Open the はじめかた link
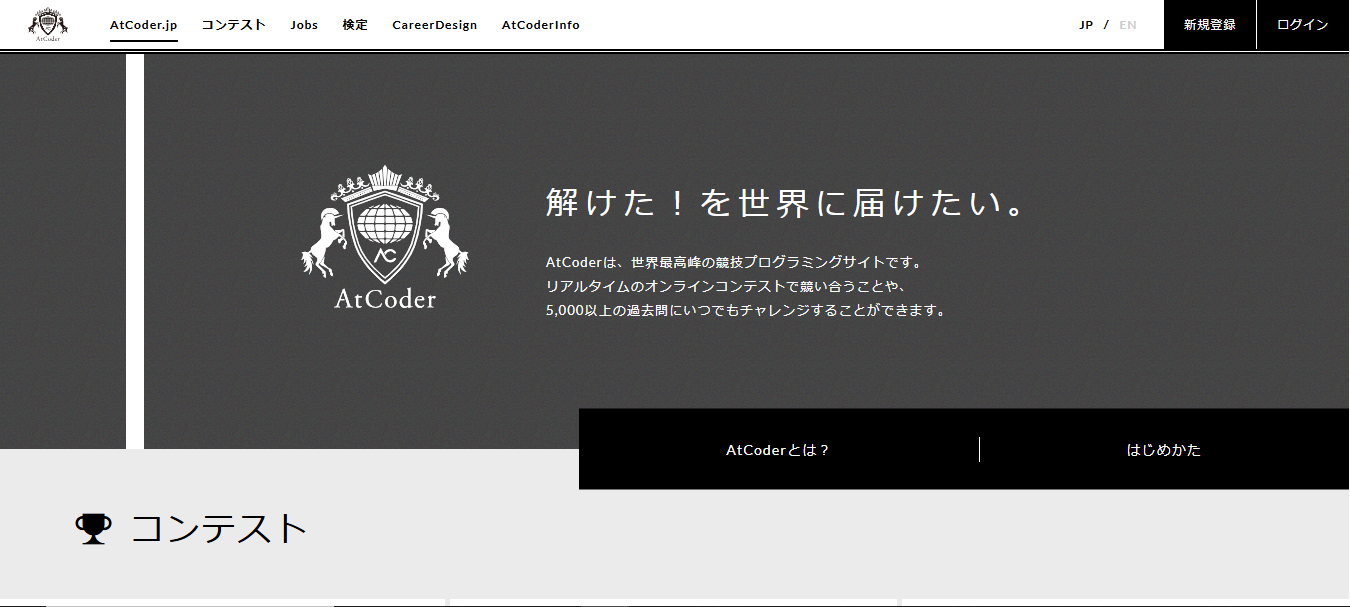 tap(1164, 450)
